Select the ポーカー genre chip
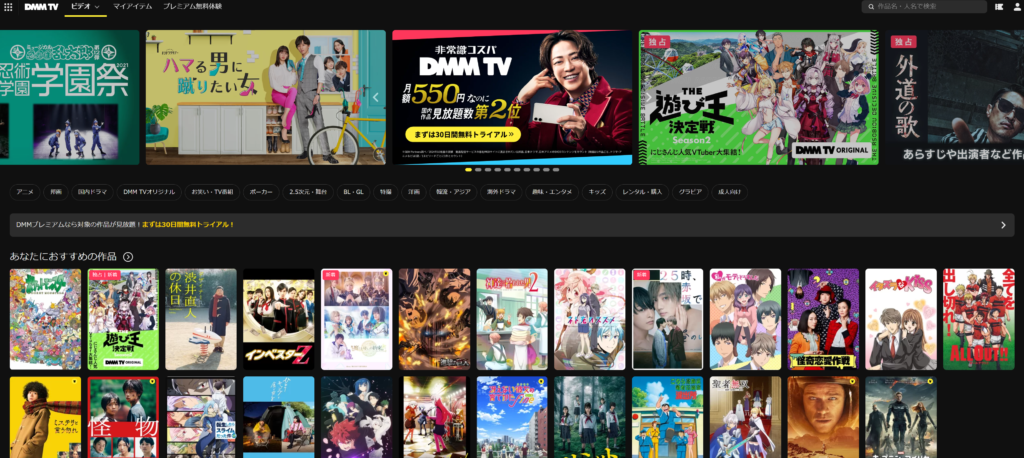Viewport: 1024px width, 458px height. [x=261, y=192]
